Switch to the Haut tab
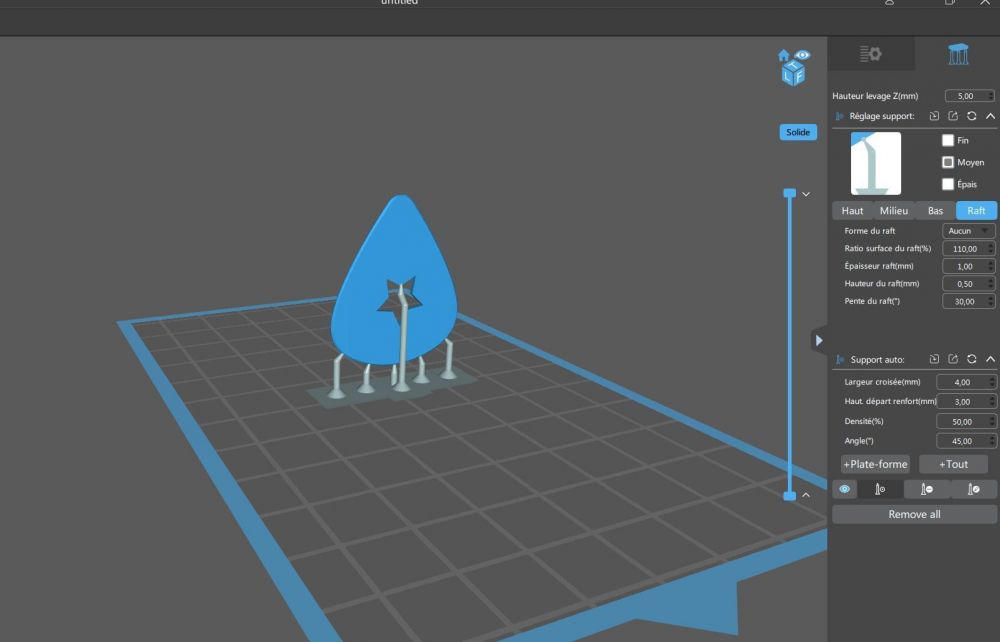Viewport: 1000px width, 642px height. coord(852,210)
